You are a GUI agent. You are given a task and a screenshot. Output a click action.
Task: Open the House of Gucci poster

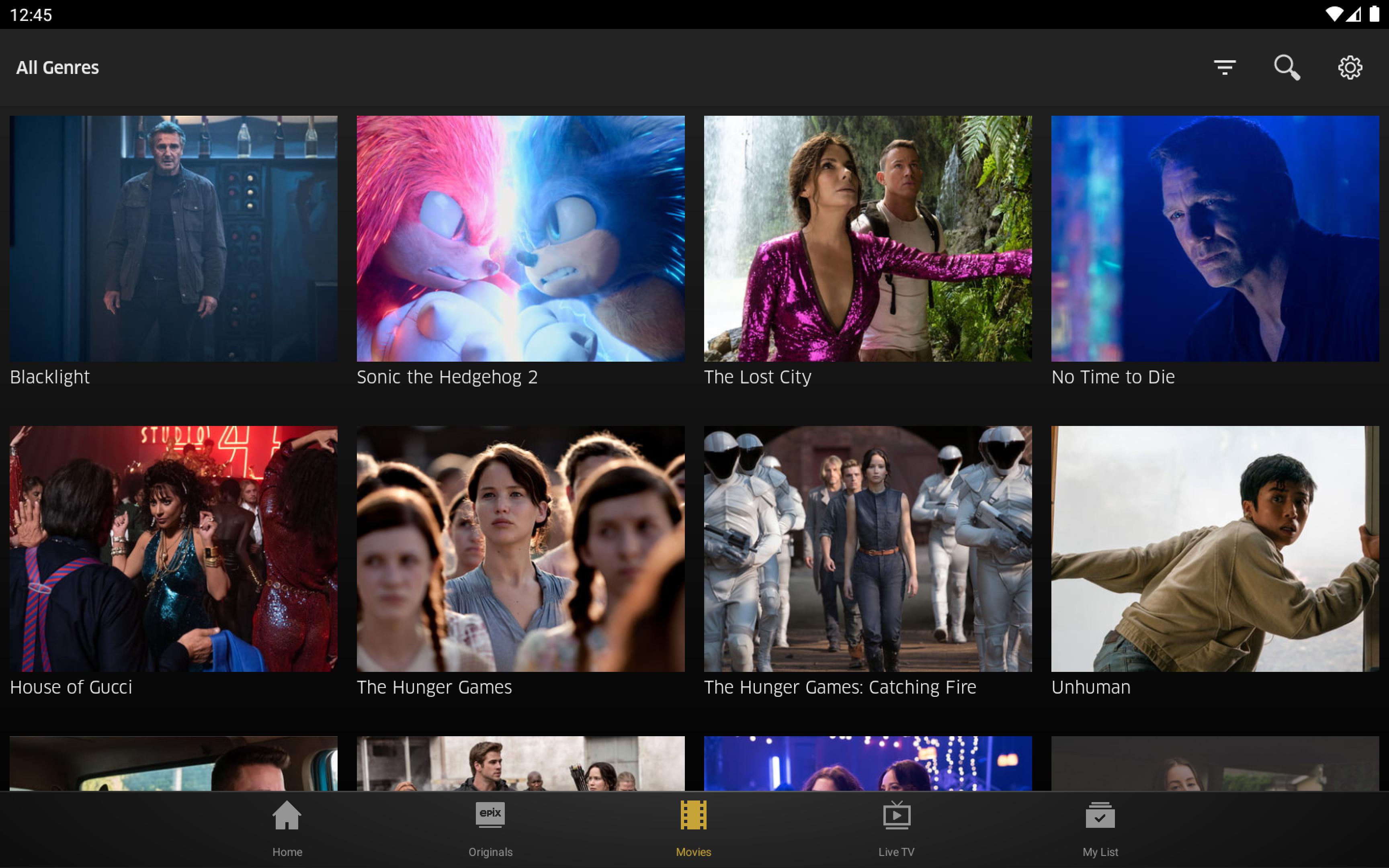click(x=173, y=549)
